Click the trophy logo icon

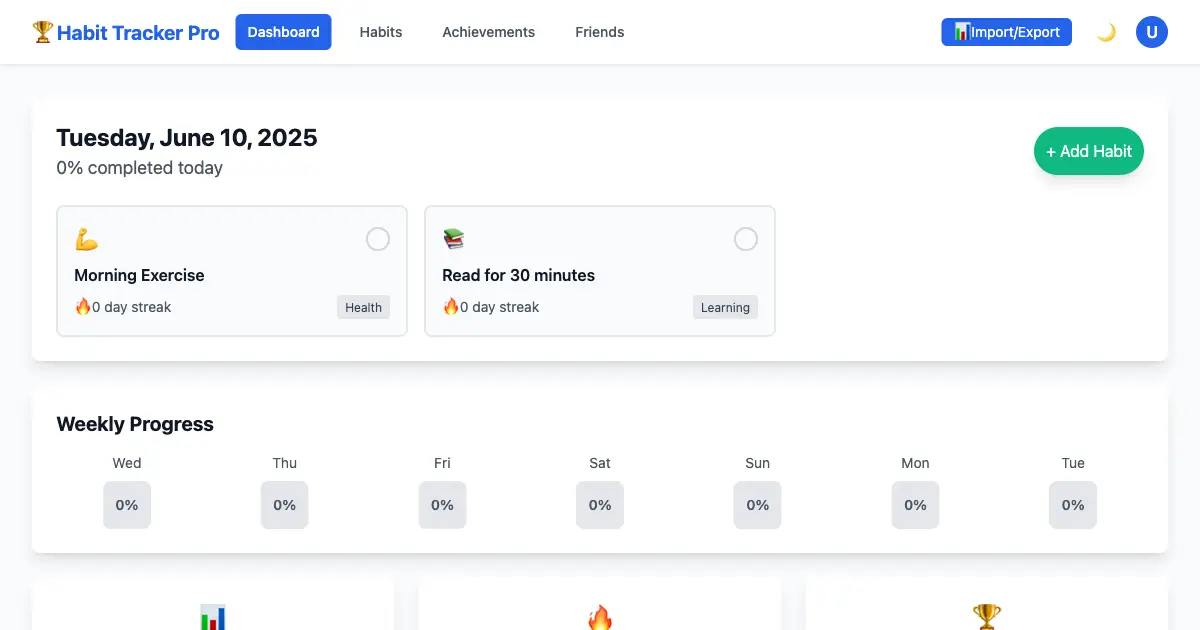[42, 32]
